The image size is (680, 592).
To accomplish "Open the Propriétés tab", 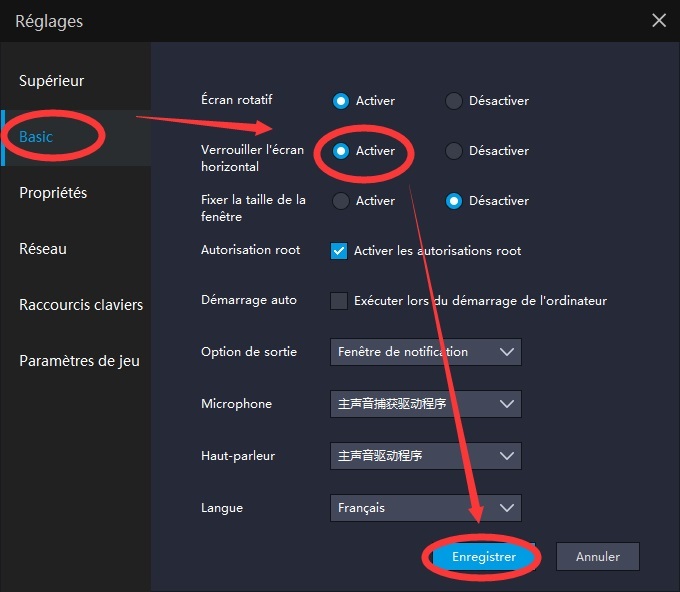I will (x=53, y=193).
